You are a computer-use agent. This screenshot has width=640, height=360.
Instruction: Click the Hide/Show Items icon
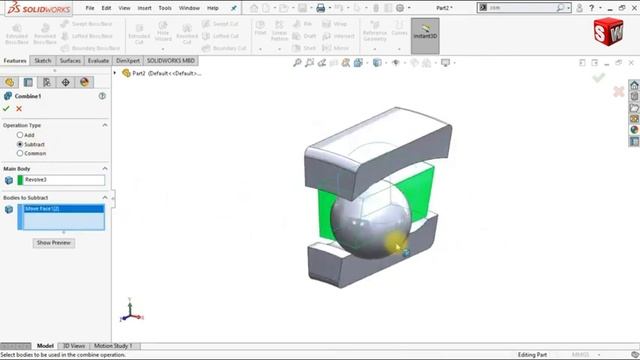point(396,62)
